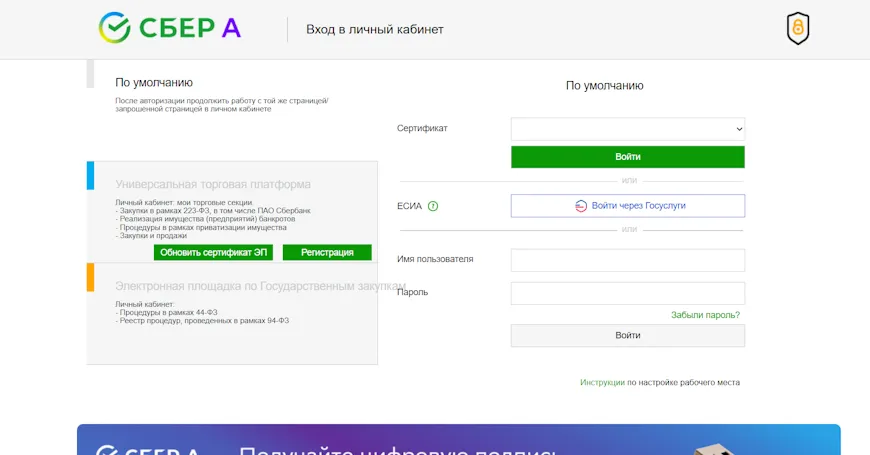The image size is (870, 455).
Task: Log in via Войти через Госуслуги
Action: (x=627, y=206)
